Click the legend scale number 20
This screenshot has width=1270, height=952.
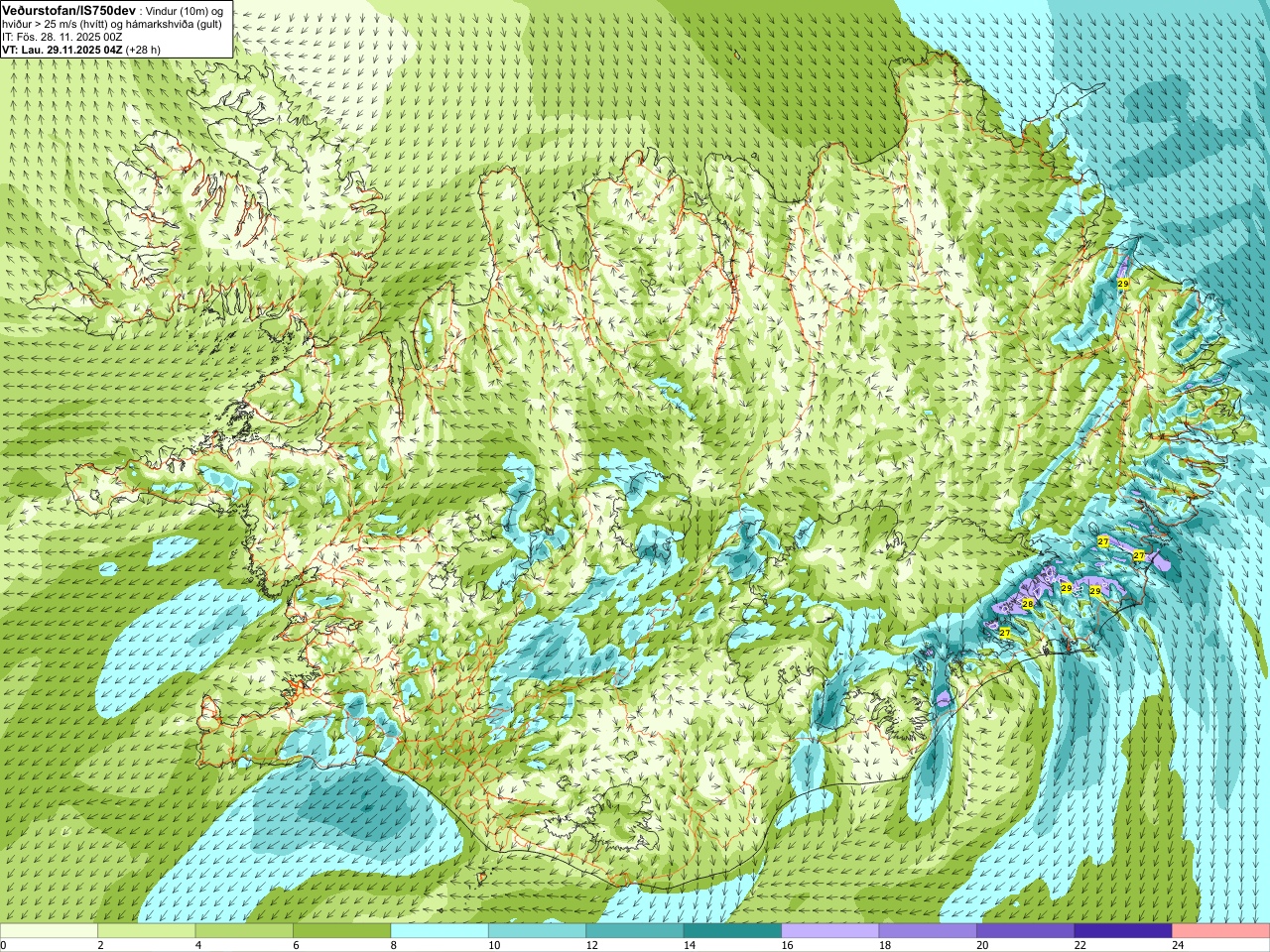(x=982, y=945)
